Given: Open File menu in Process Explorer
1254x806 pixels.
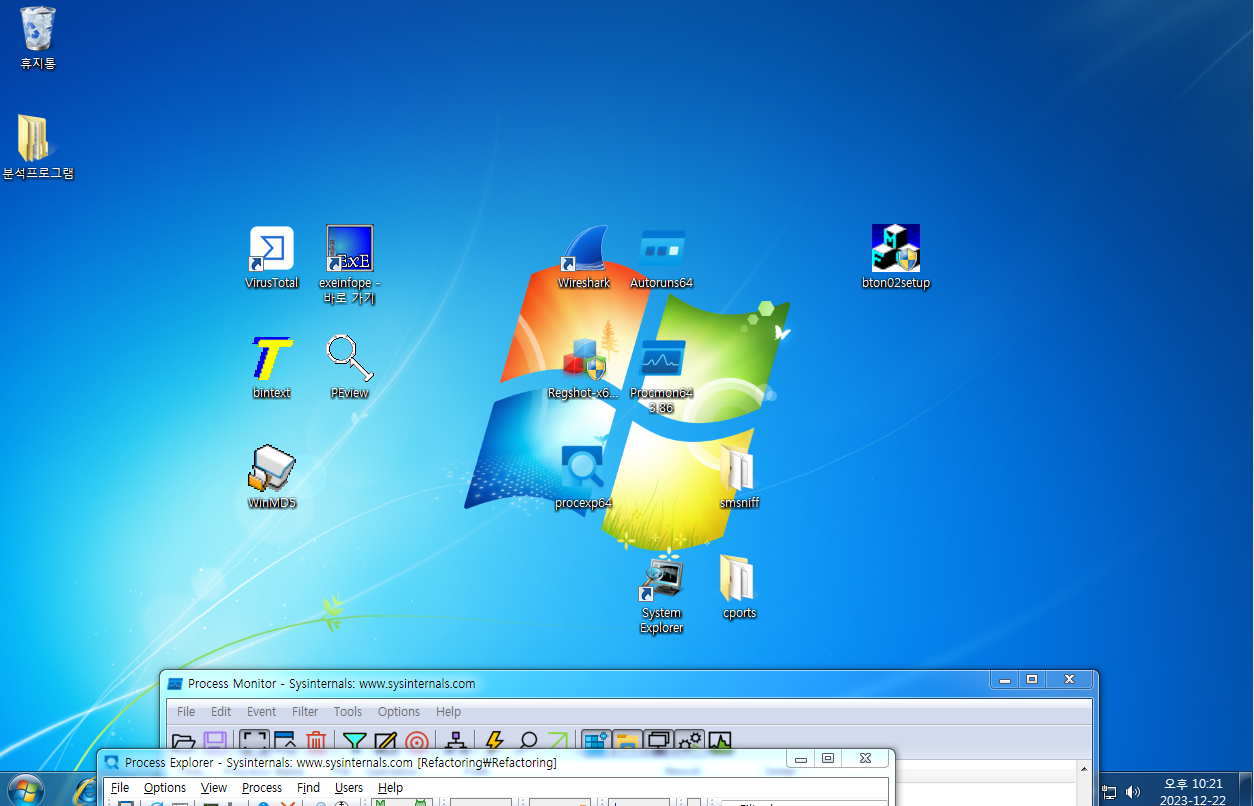Looking at the screenshot, I should [x=120, y=788].
